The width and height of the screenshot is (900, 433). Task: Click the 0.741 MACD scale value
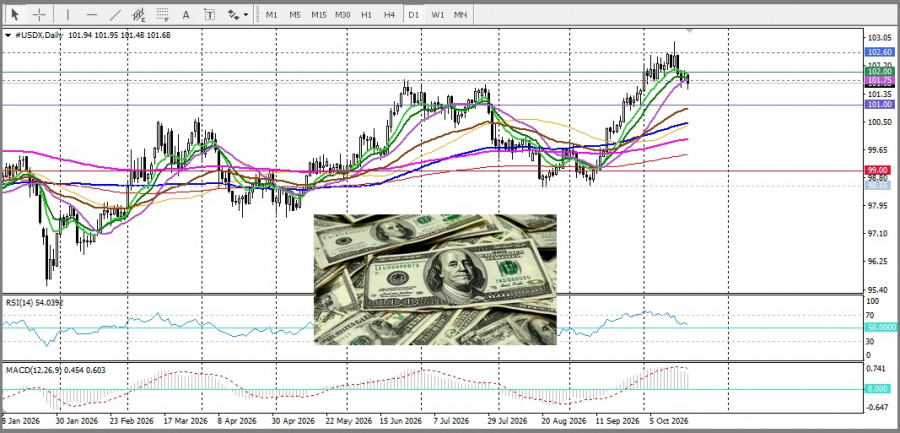tap(878, 369)
